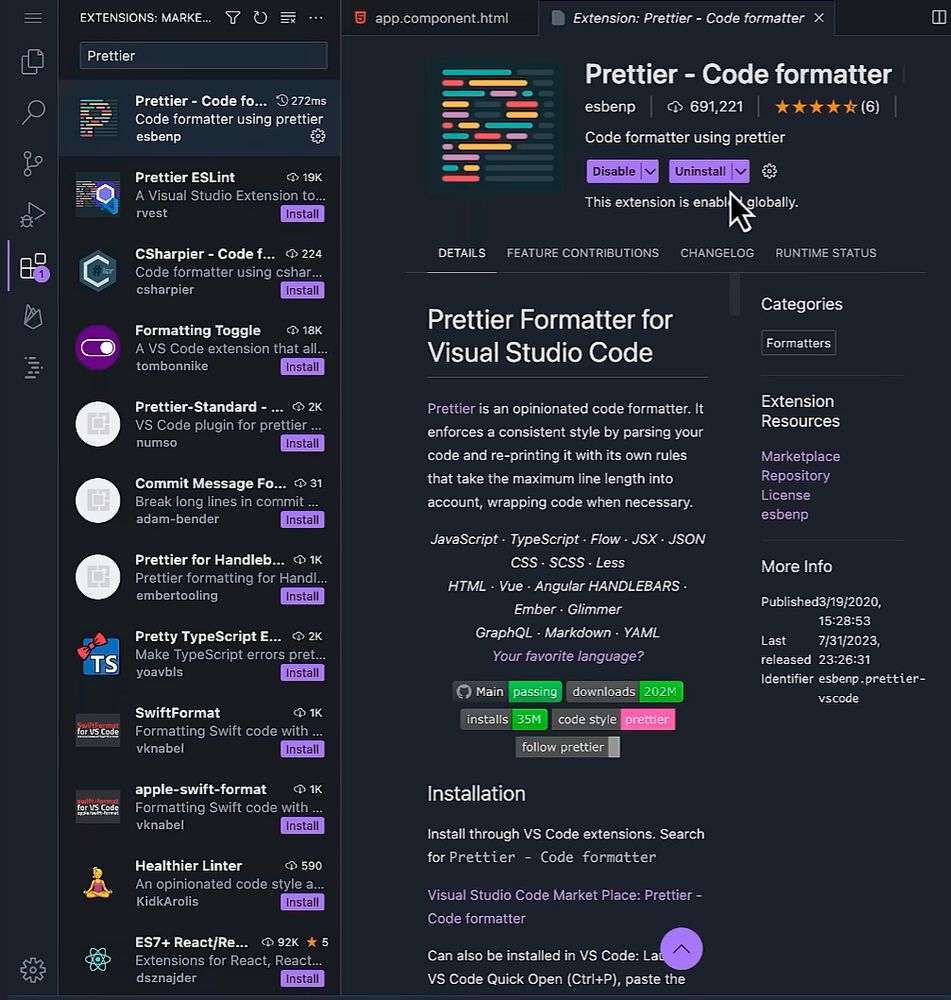The width and height of the screenshot is (951, 1000).
Task: Switch to the Feature Contributions tab
Action: (582, 253)
